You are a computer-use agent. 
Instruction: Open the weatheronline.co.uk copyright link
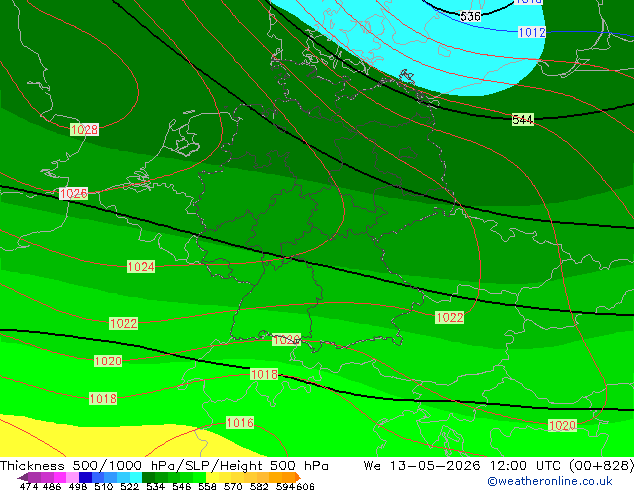tap(550, 481)
